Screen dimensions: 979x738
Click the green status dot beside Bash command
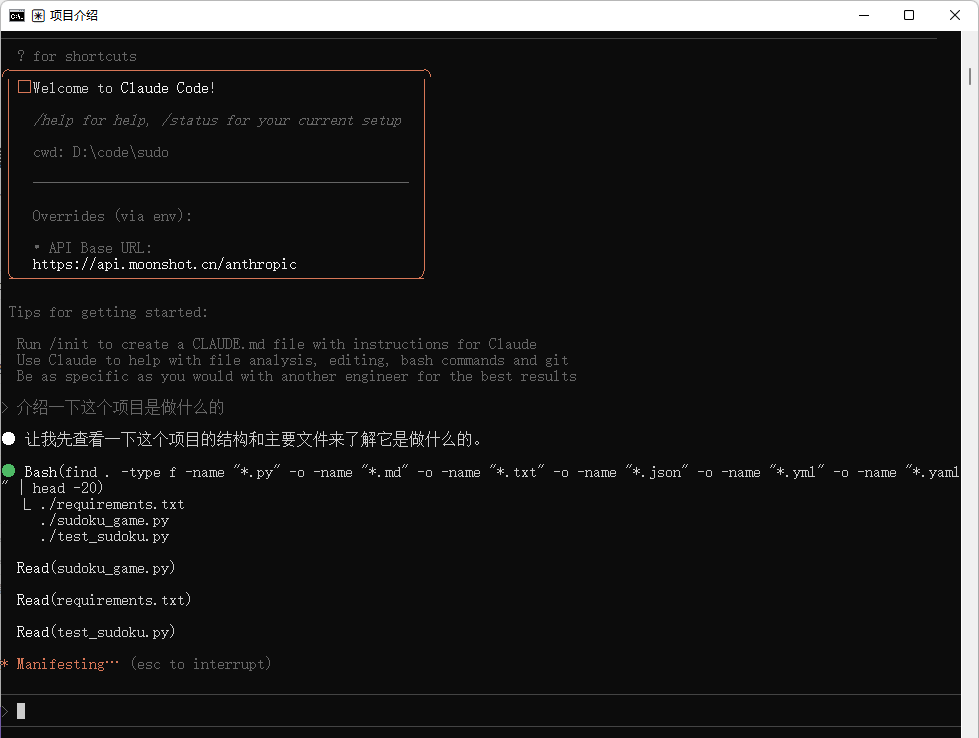coord(9,471)
